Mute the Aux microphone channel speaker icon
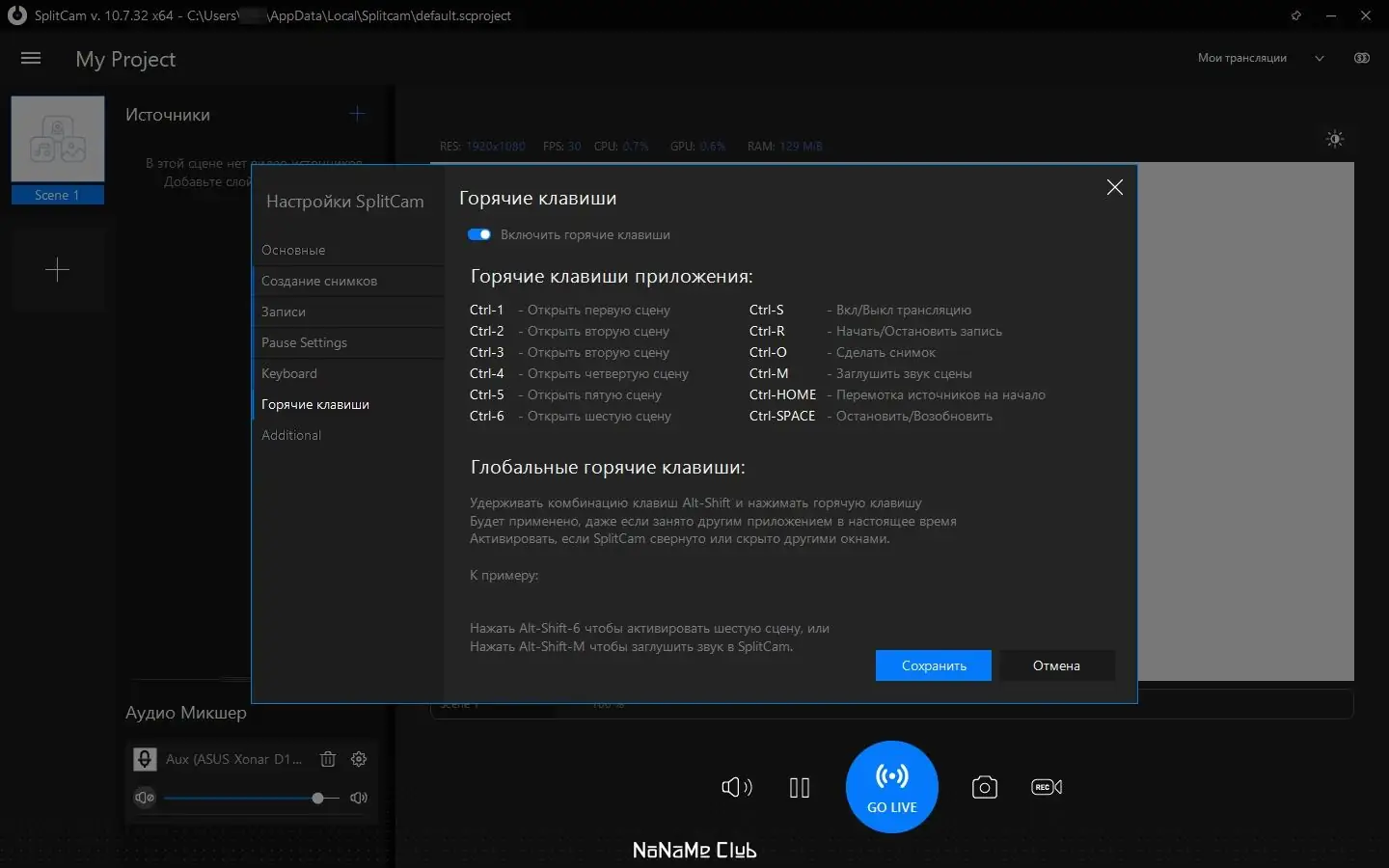This screenshot has width=1389, height=868. [x=145, y=799]
